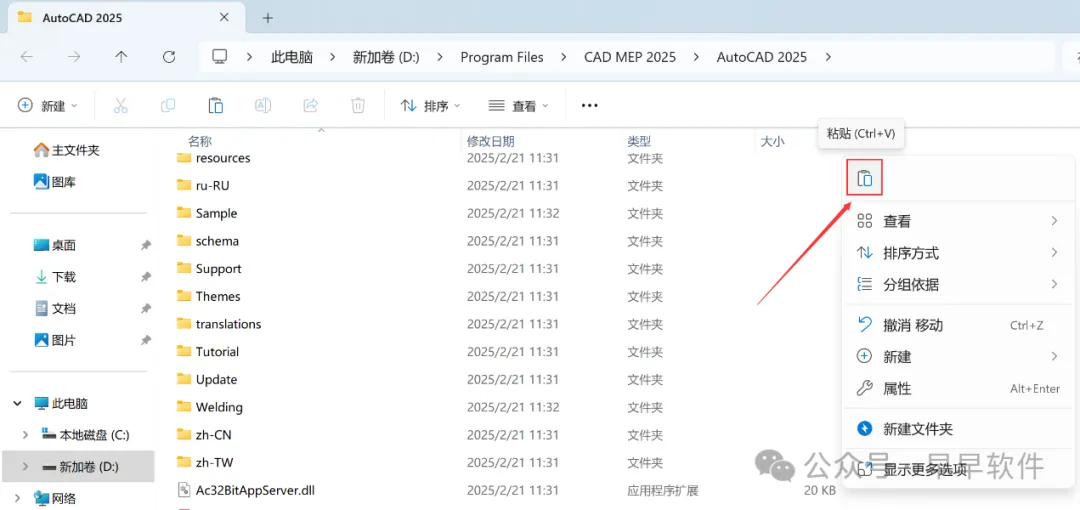1080x510 pixels.
Task: Sort by the 类型 column header
Action: [639, 141]
